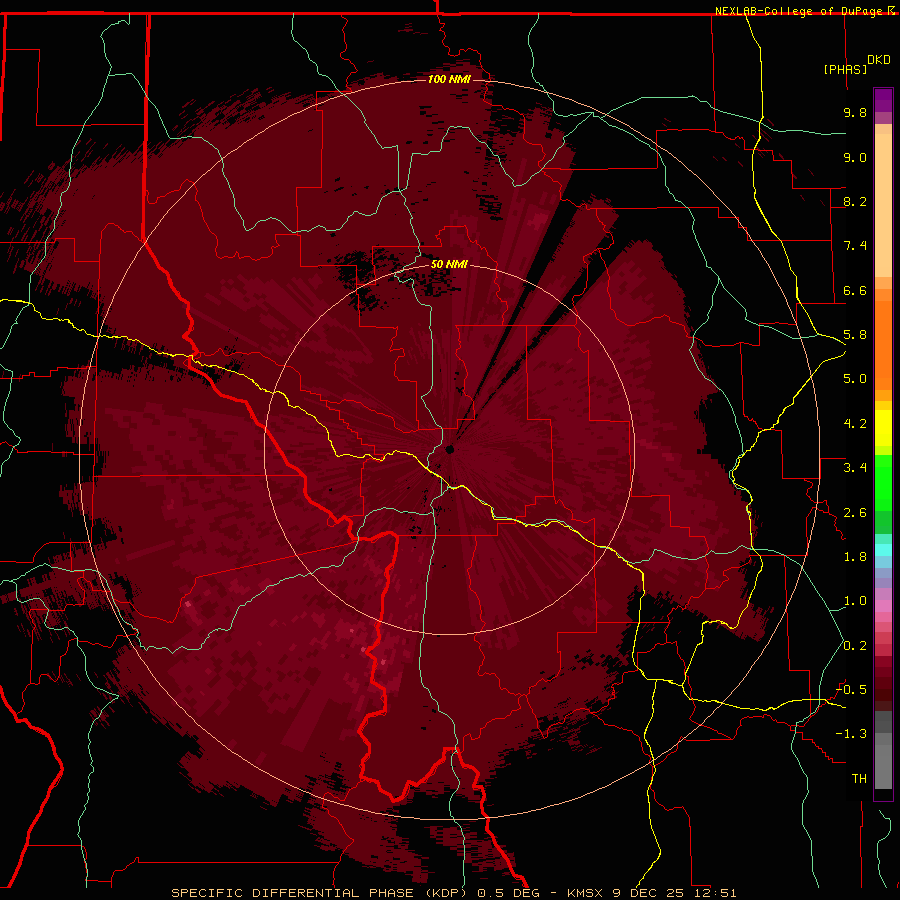The image size is (900, 900).
Task: Click the 7.4 value on color scale
Action: (855, 246)
